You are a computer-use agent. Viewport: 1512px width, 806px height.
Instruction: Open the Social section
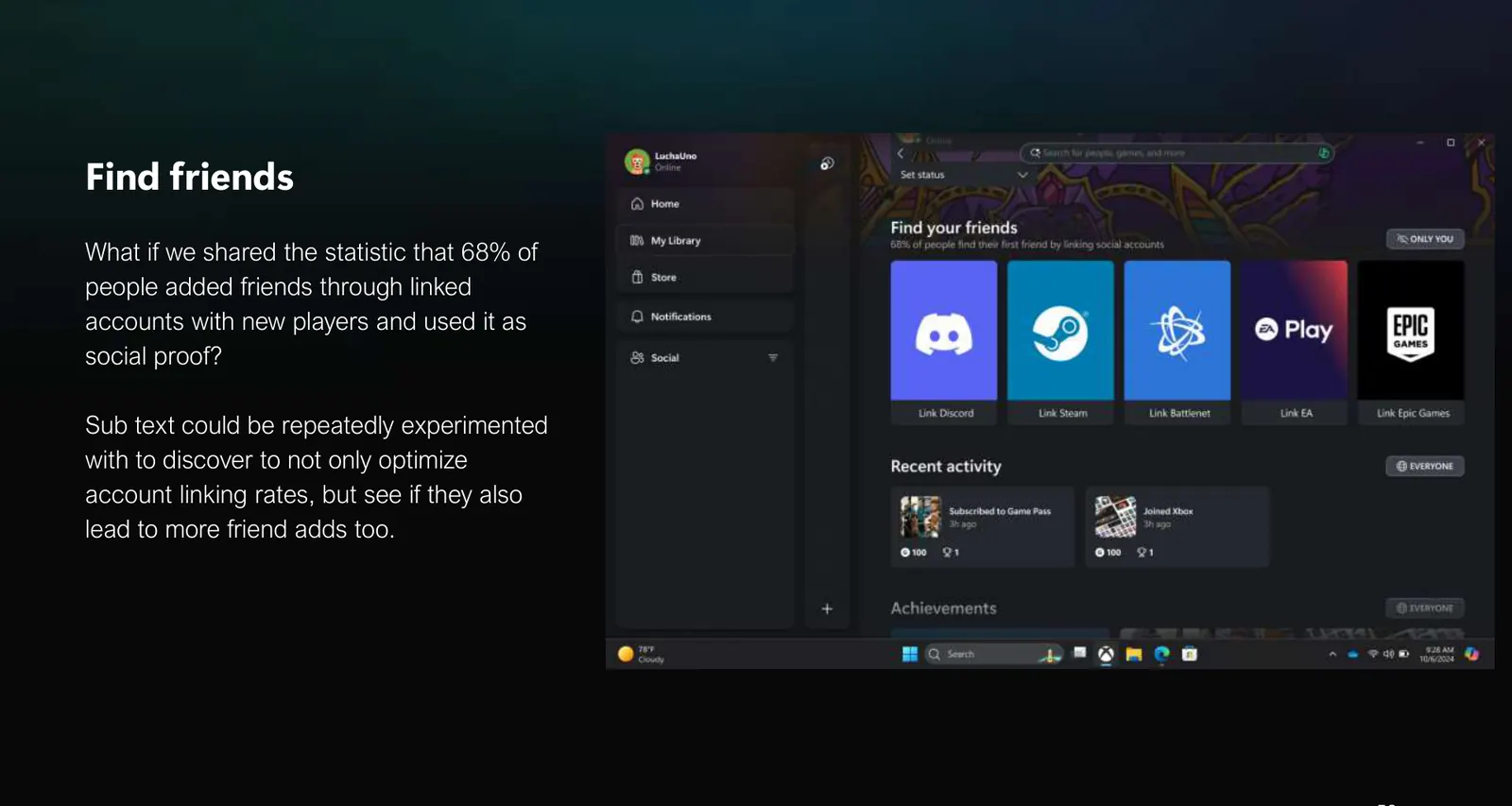point(705,358)
